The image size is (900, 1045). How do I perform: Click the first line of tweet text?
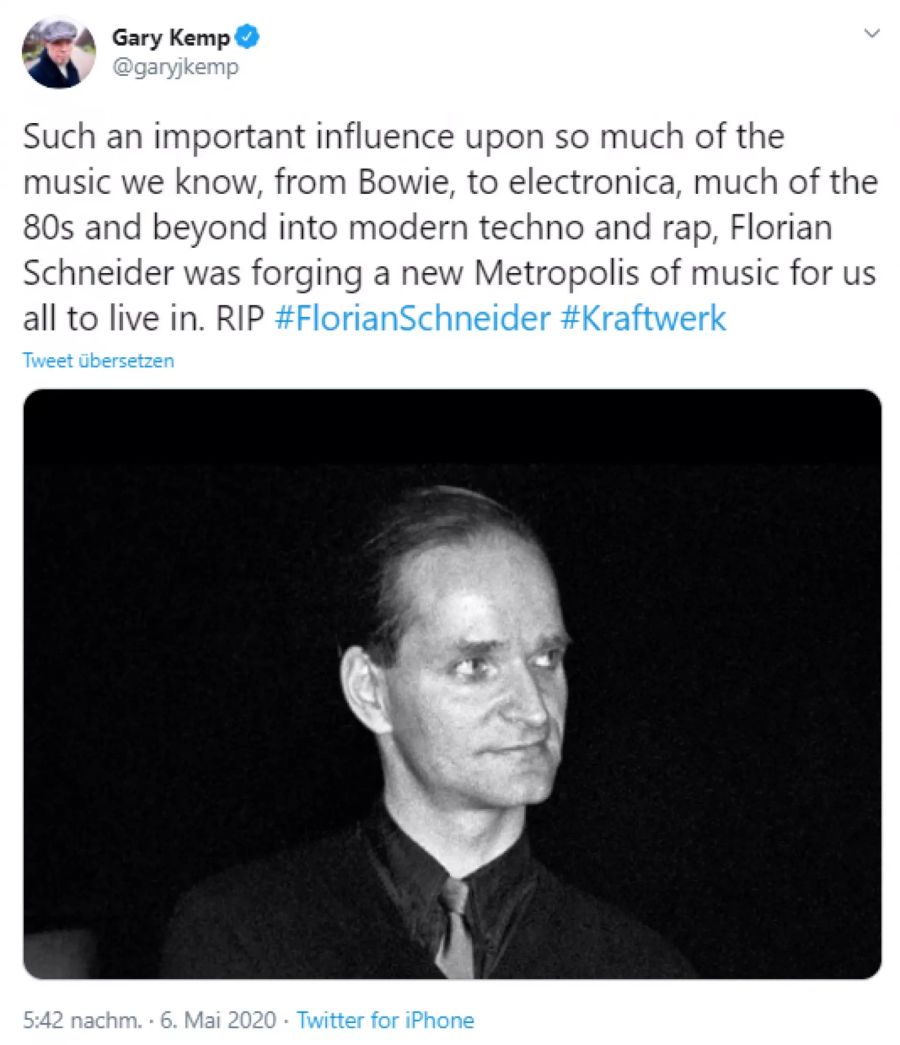403,136
